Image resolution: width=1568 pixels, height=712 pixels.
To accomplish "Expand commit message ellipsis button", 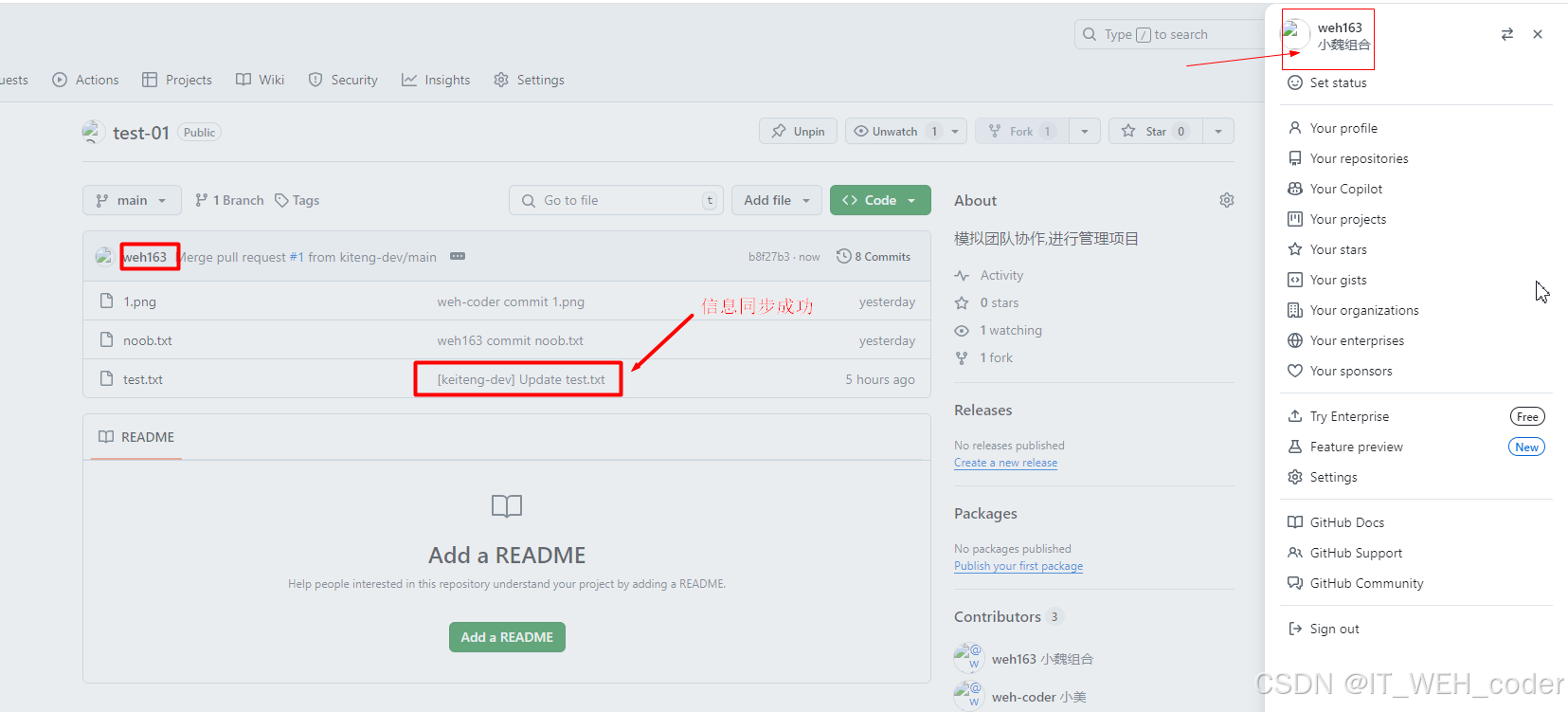I will coord(458,256).
